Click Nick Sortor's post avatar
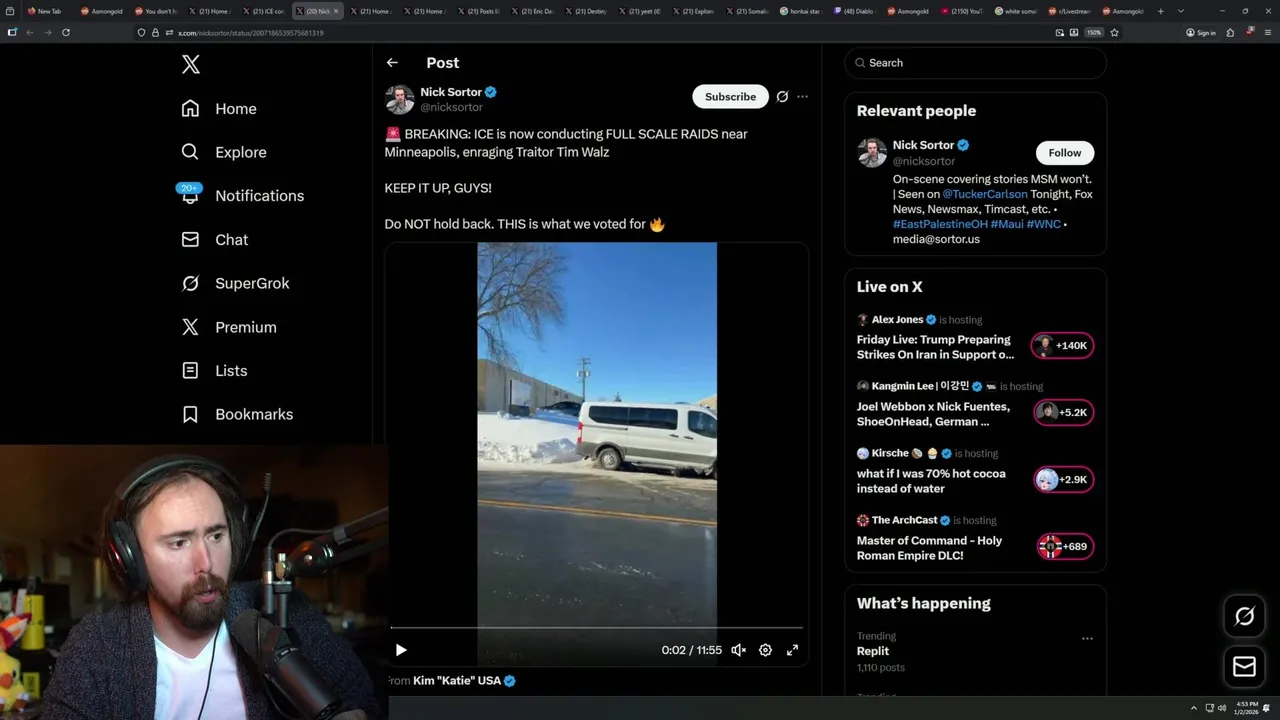Image resolution: width=1280 pixels, height=720 pixels. pyautogui.click(x=399, y=100)
